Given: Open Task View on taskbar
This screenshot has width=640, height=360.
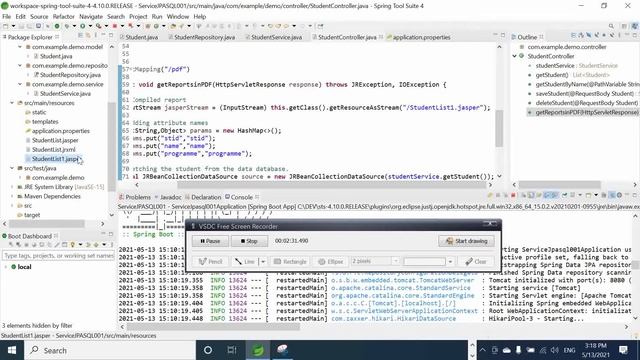Looking at the screenshot, I should pos(232,350).
